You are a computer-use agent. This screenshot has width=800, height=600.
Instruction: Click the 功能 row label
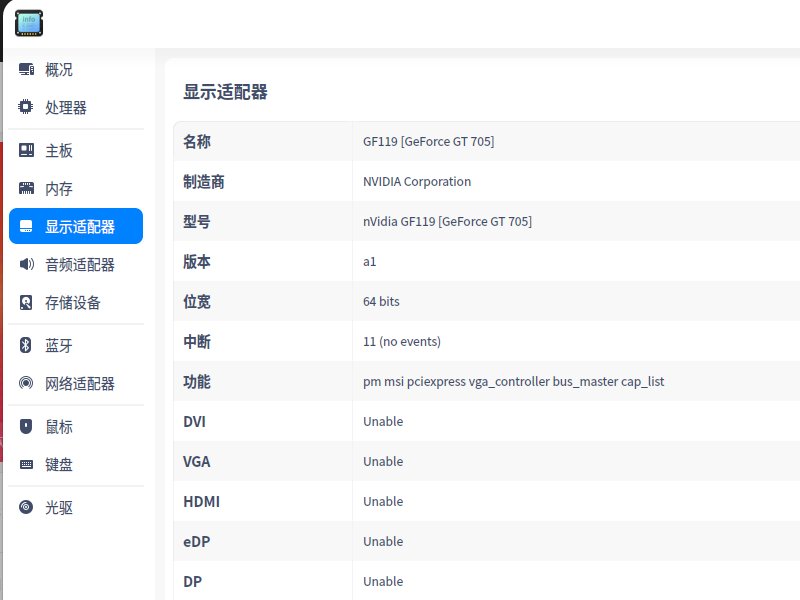coord(197,382)
